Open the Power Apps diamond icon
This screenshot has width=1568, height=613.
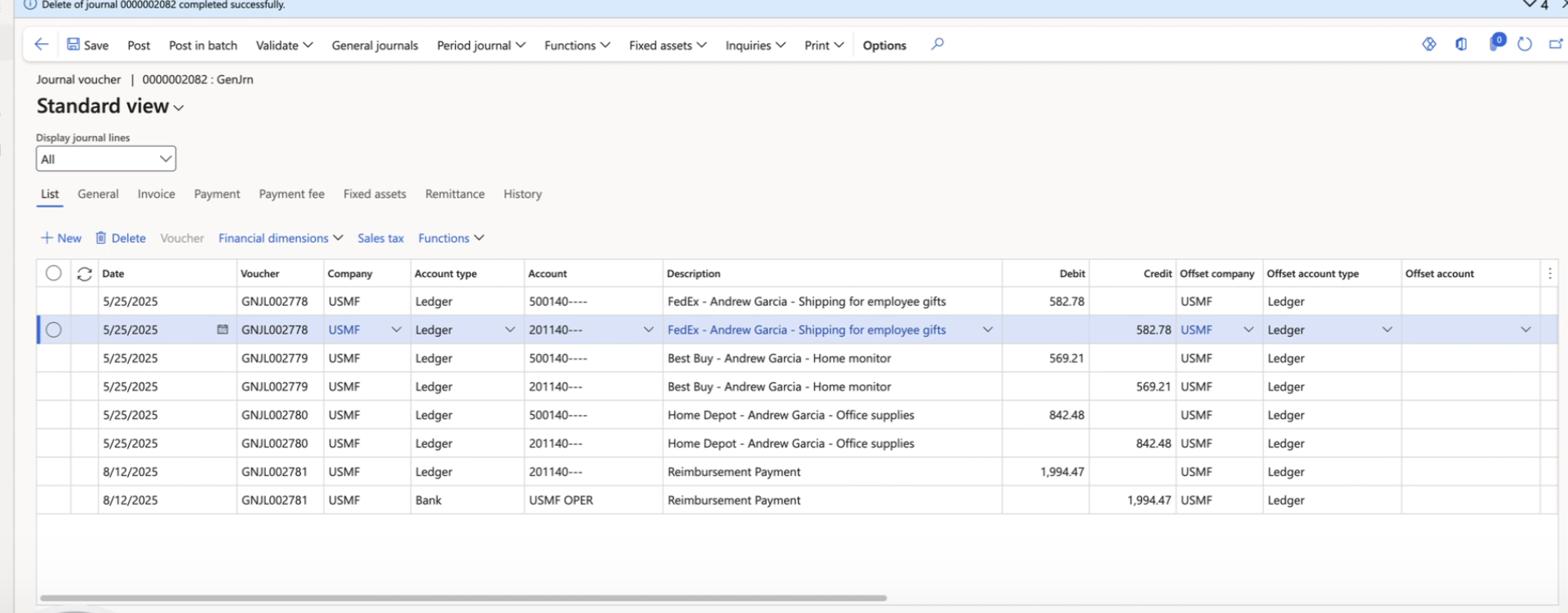1429,44
